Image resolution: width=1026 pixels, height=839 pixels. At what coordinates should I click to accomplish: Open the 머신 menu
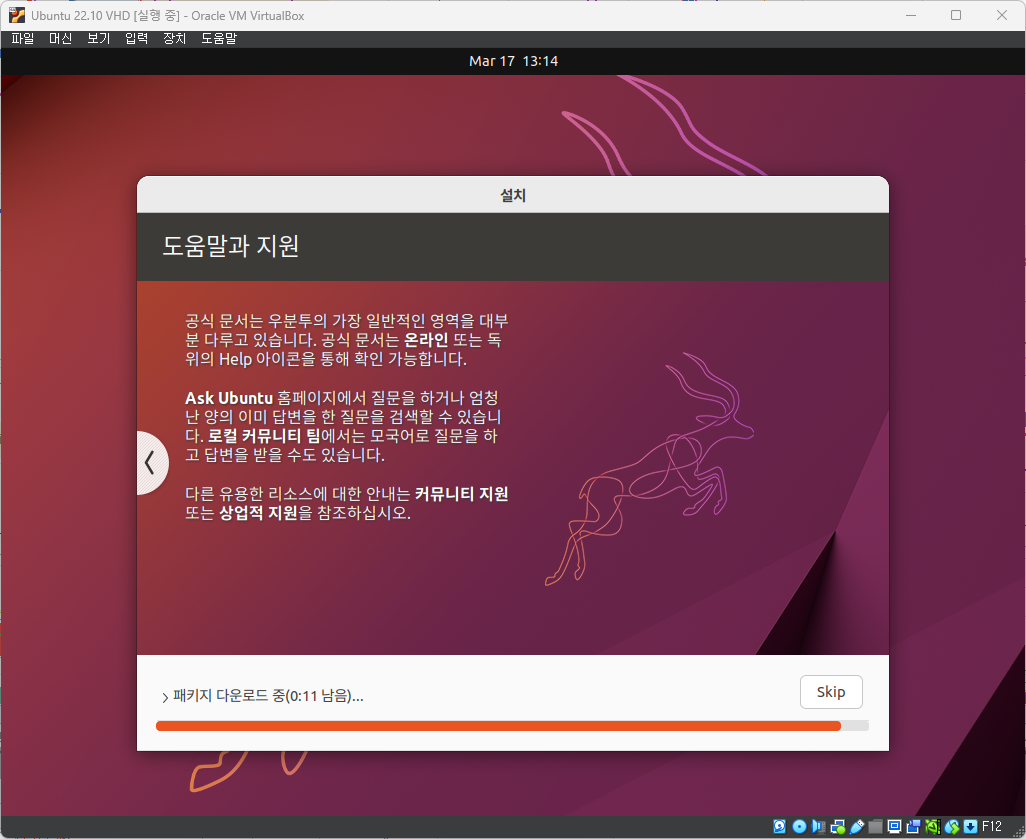(x=59, y=38)
